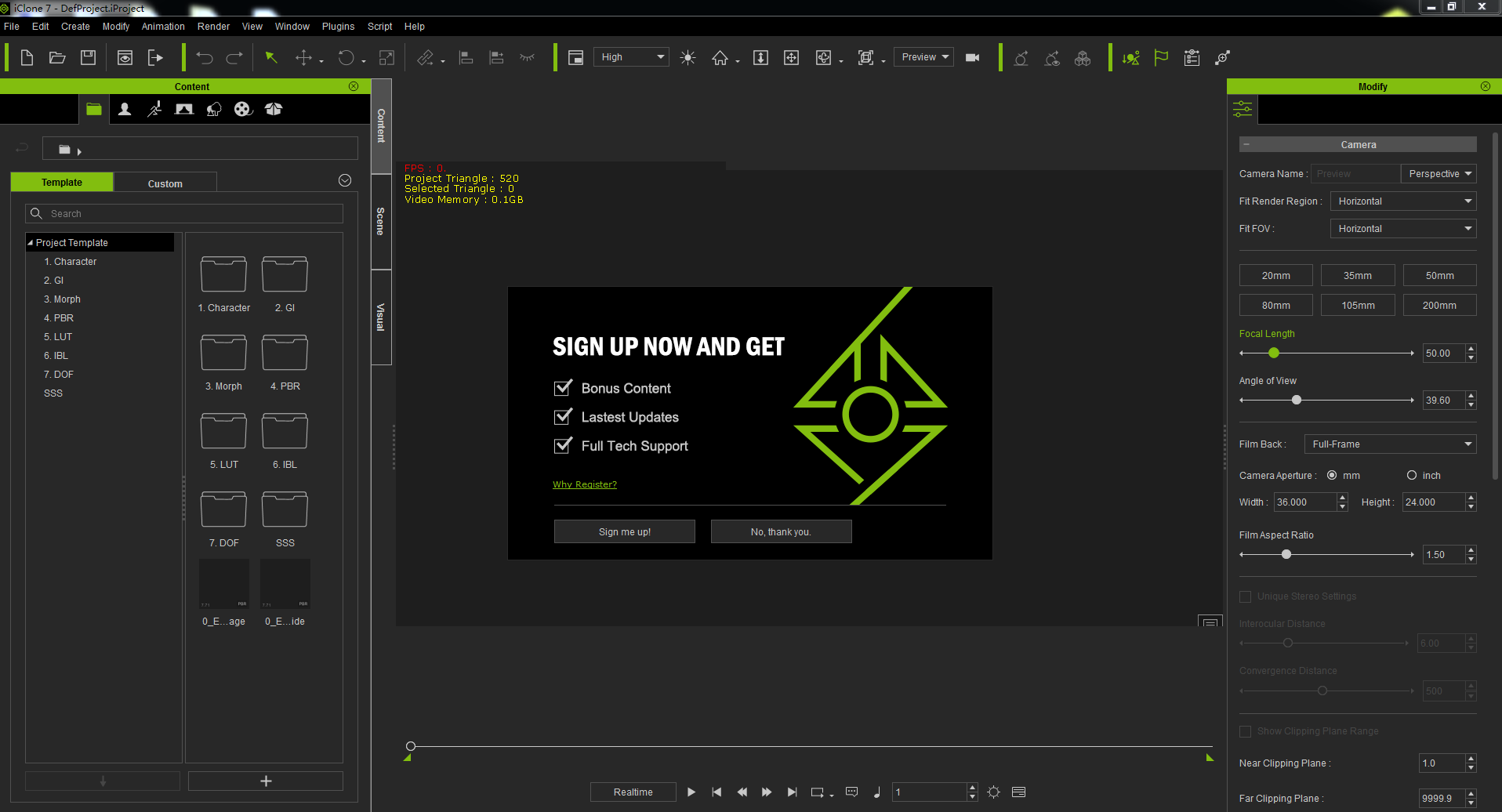The width and height of the screenshot is (1502, 812).
Task: Click the "No, thank you." button
Action: click(x=781, y=531)
